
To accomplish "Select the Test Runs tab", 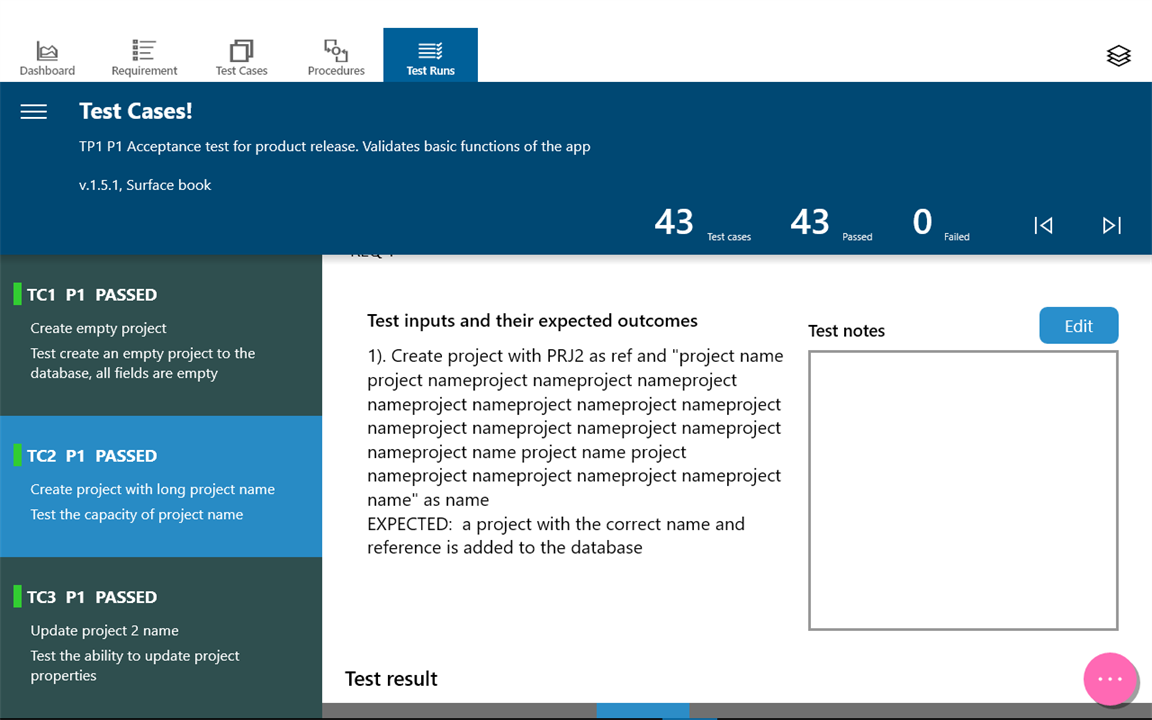I will click(x=431, y=55).
